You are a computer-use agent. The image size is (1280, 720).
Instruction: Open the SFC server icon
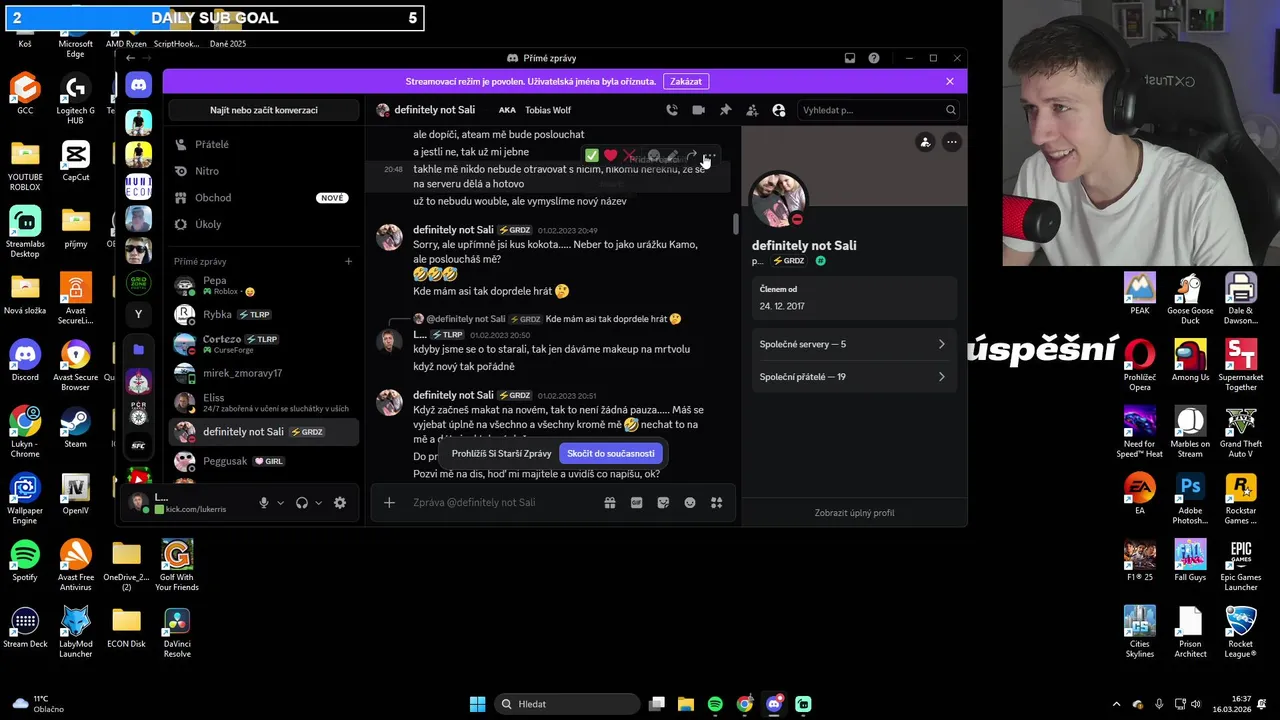(139, 445)
